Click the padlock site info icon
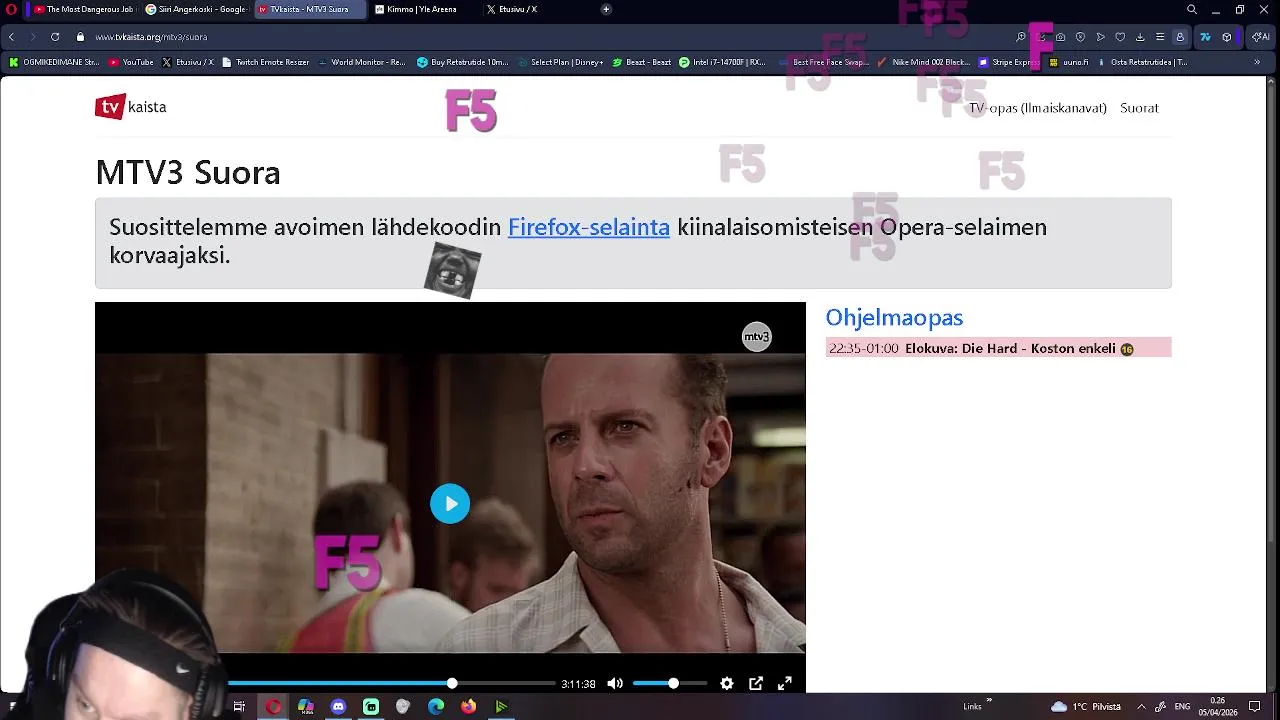Image resolution: width=1280 pixels, height=720 pixels. point(81,37)
